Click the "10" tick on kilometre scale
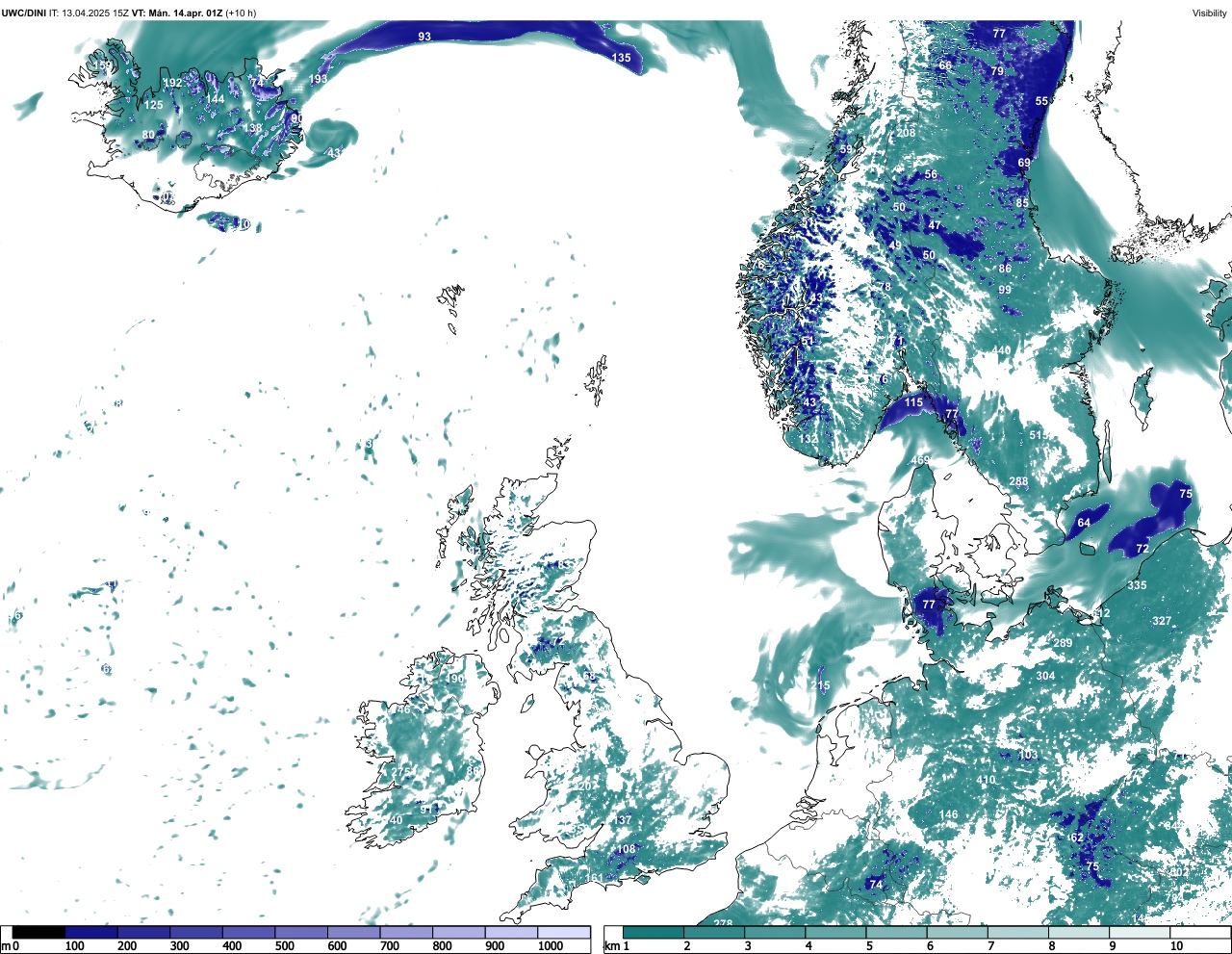The image size is (1232, 954). click(1176, 946)
